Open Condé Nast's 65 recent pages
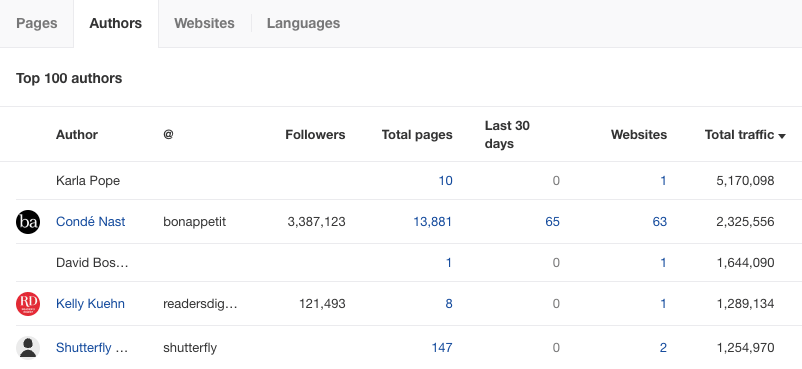Viewport: 802px width, 369px height. point(552,222)
